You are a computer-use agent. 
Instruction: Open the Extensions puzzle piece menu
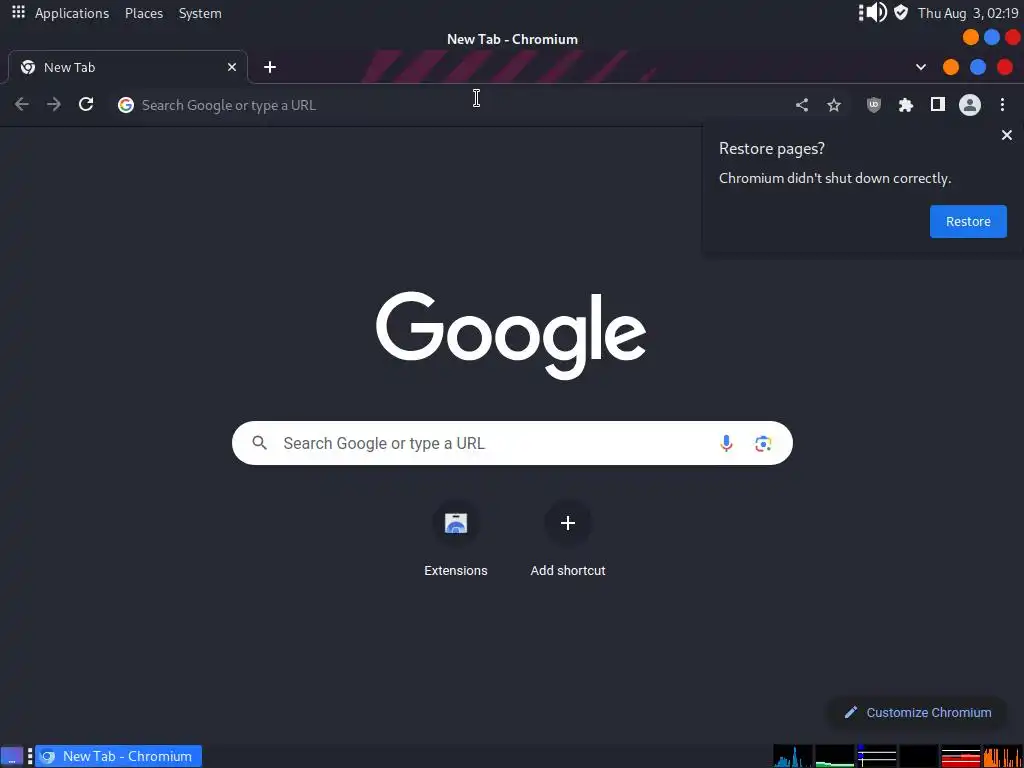point(906,104)
